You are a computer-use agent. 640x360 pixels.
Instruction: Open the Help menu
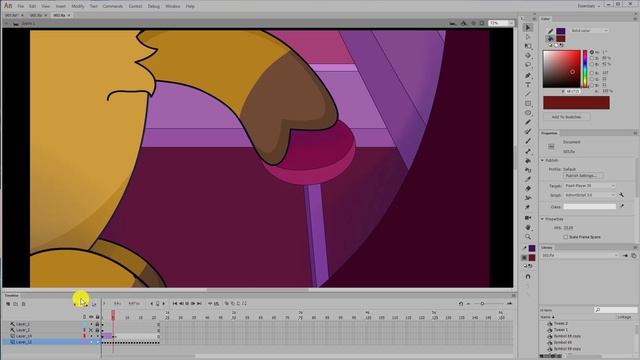190,7
